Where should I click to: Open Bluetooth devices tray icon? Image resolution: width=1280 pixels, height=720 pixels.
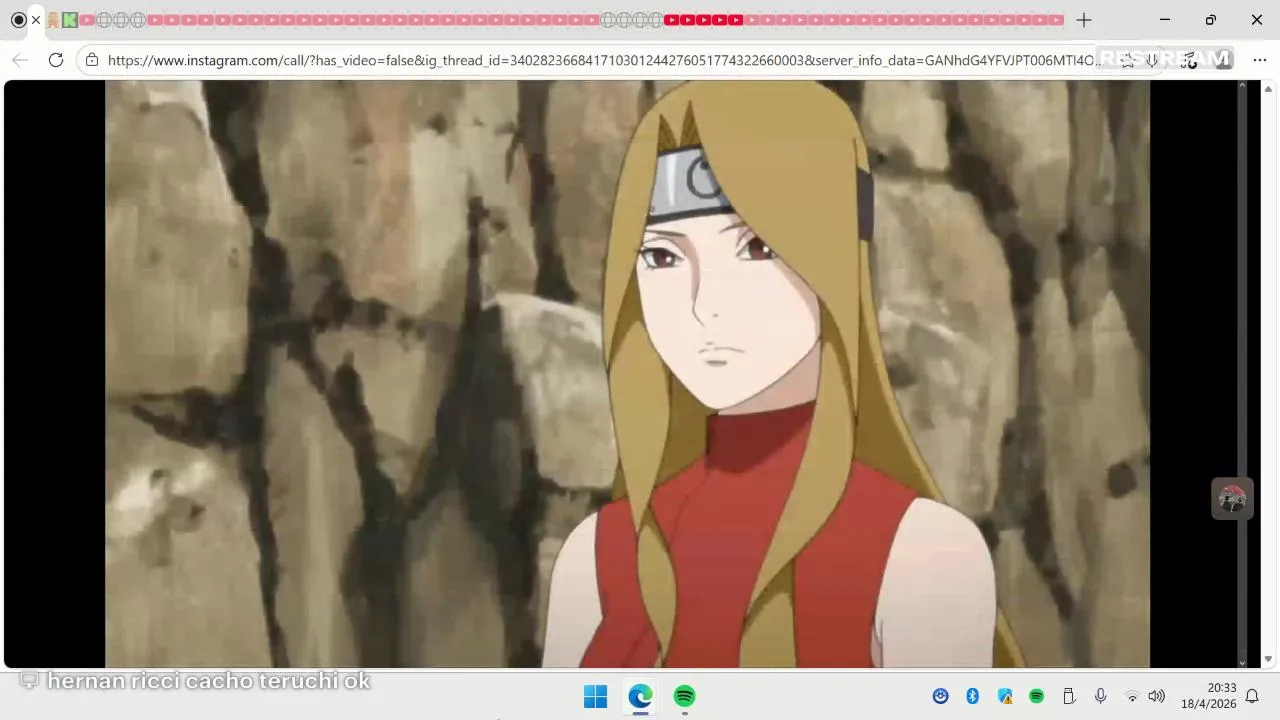(972, 696)
